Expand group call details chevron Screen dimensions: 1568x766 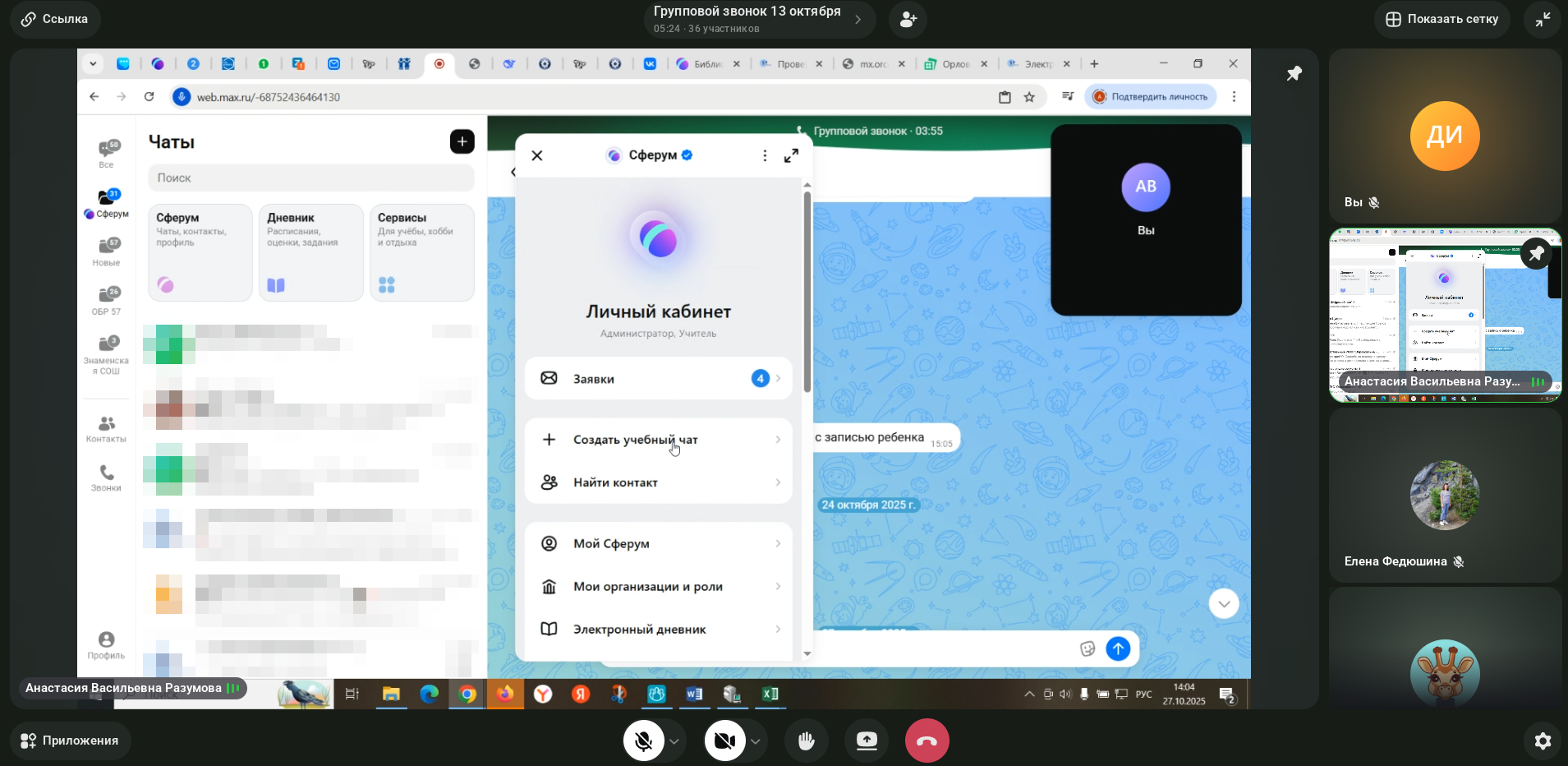click(x=858, y=20)
